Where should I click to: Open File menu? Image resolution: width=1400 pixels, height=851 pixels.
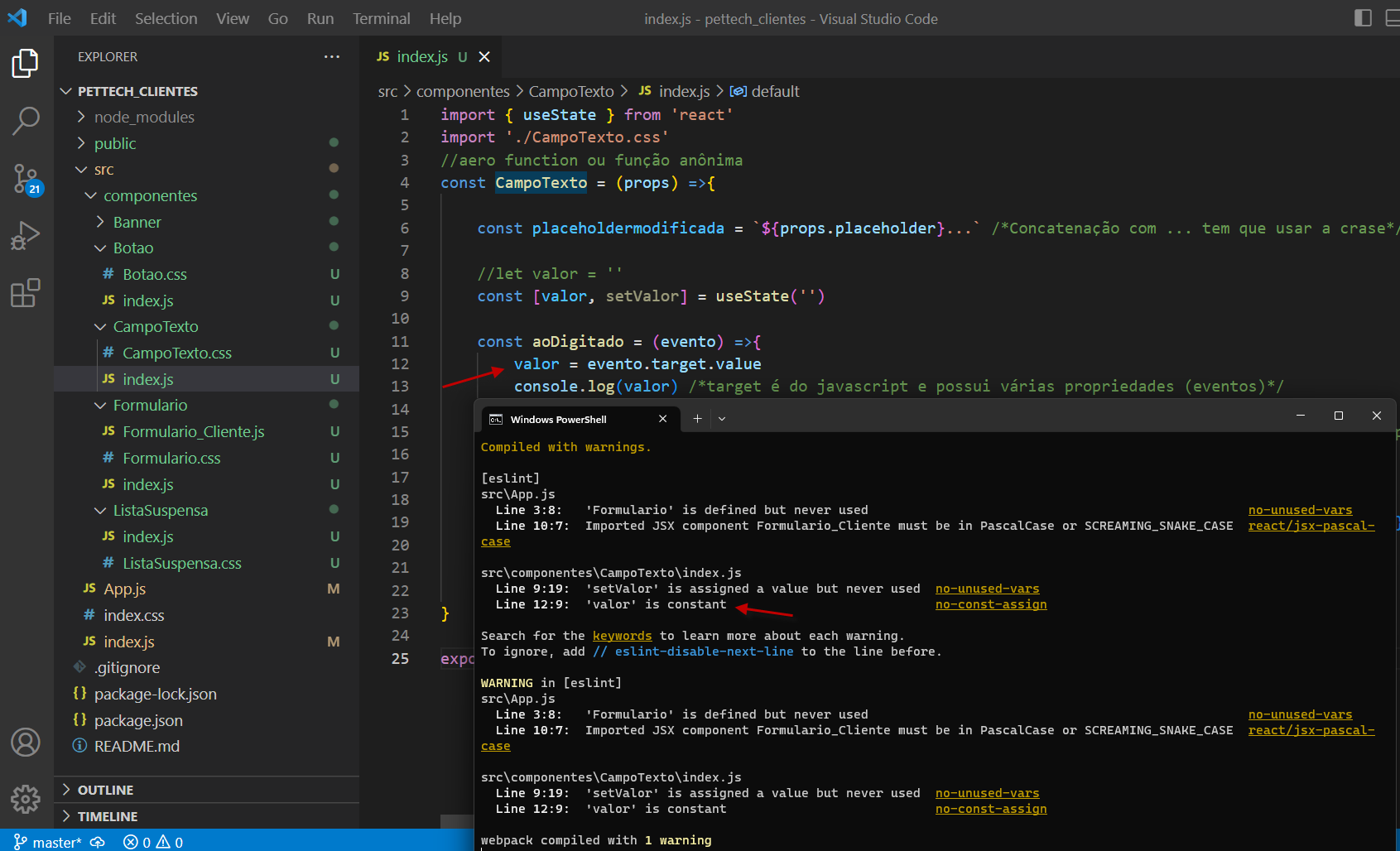coord(60,18)
